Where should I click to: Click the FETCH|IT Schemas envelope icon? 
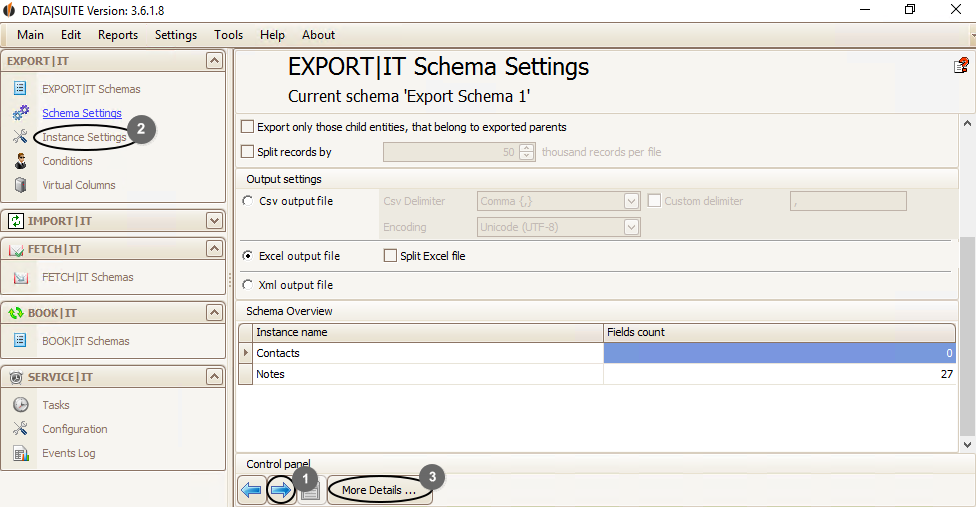click(x=21, y=277)
